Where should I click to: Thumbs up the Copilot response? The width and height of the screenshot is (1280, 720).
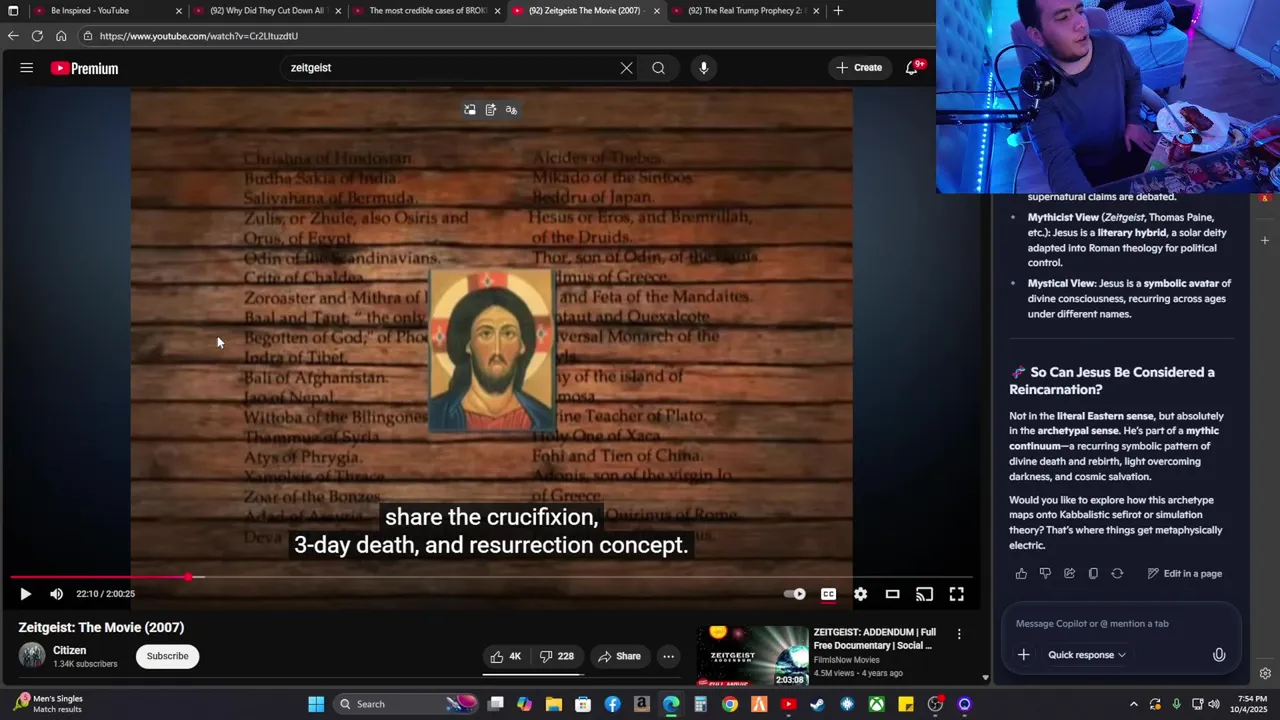pos(1021,574)
